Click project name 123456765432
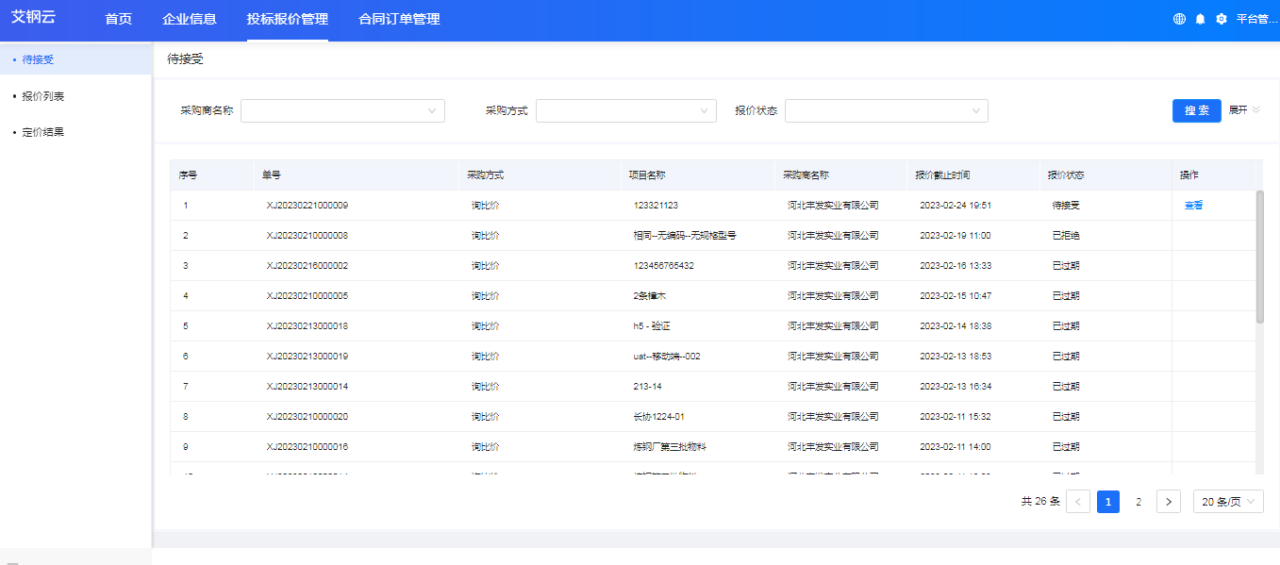The width and height of the screenshot is (1280, 565). tap(664, 265)
